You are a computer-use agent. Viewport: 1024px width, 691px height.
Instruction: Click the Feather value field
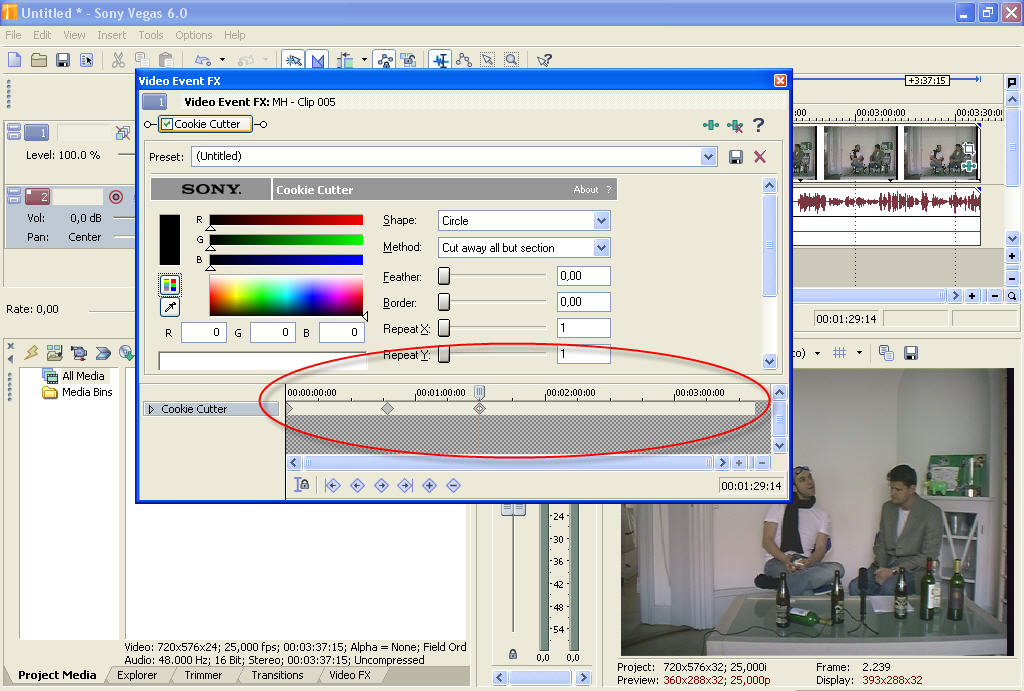click(584, 276)
